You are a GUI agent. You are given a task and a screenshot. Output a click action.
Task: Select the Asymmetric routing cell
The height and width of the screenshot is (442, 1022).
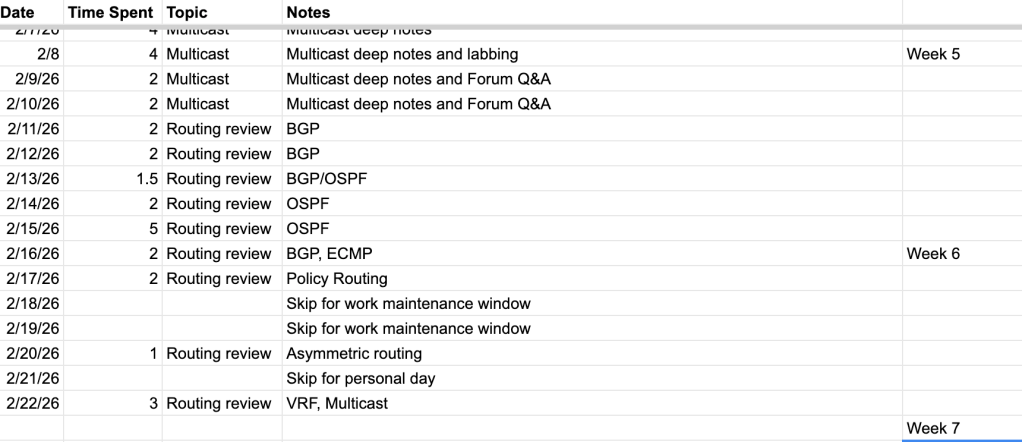(x=354, y=354)
